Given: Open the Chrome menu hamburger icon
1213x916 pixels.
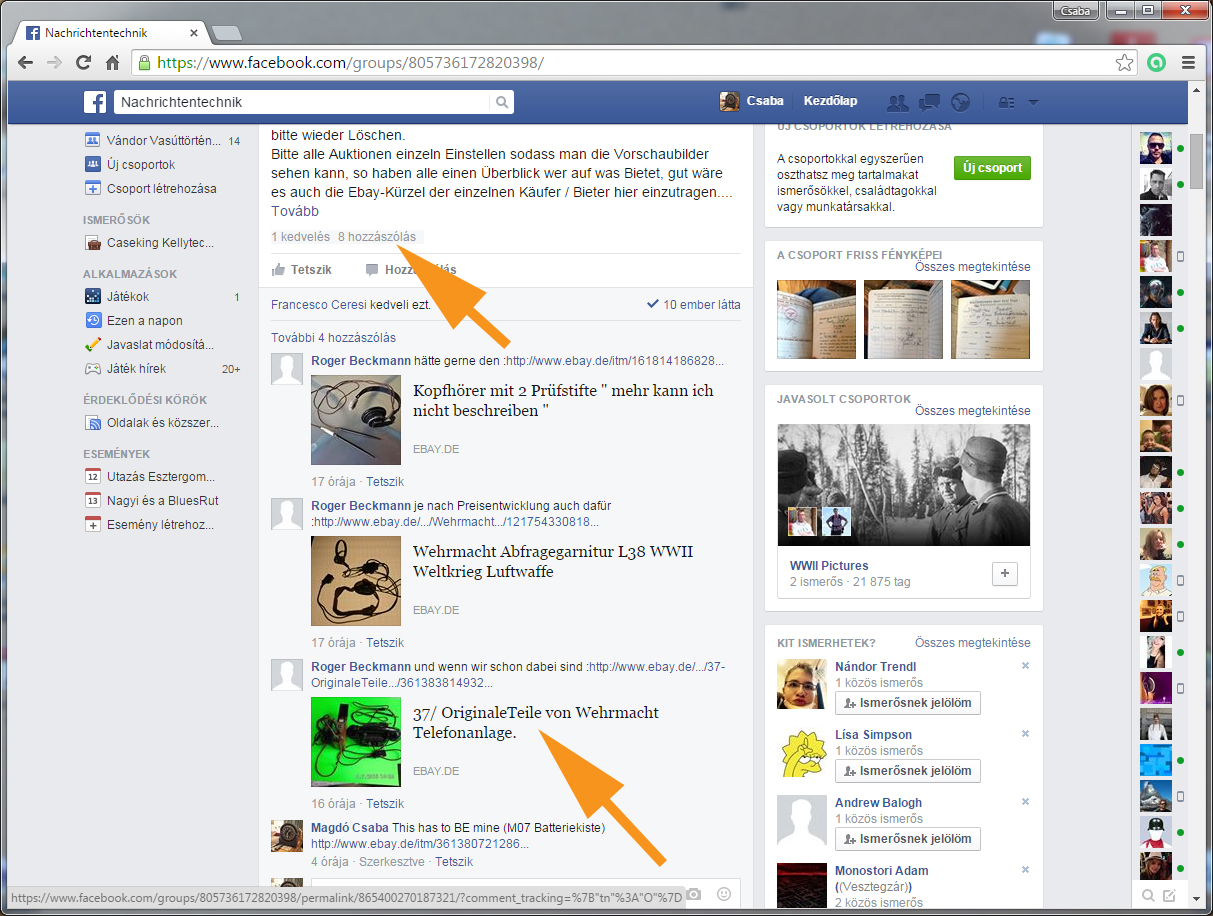Looking at the screenshot, I should coord(1188,62).
